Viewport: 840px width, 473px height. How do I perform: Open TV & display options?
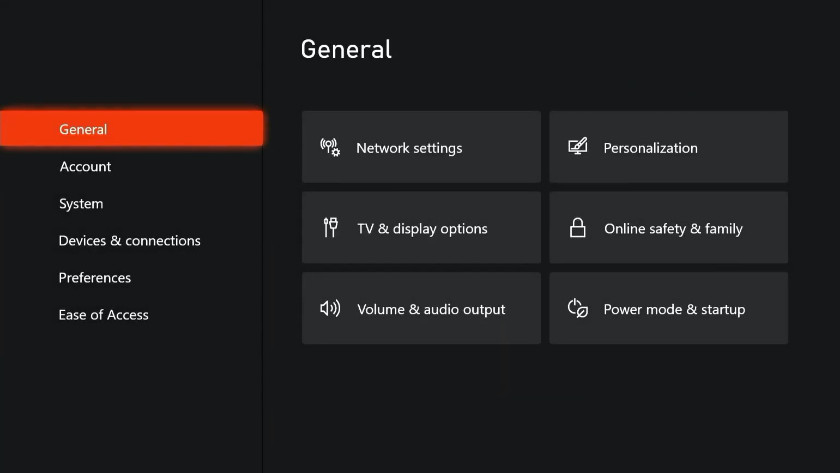(421, 228)
